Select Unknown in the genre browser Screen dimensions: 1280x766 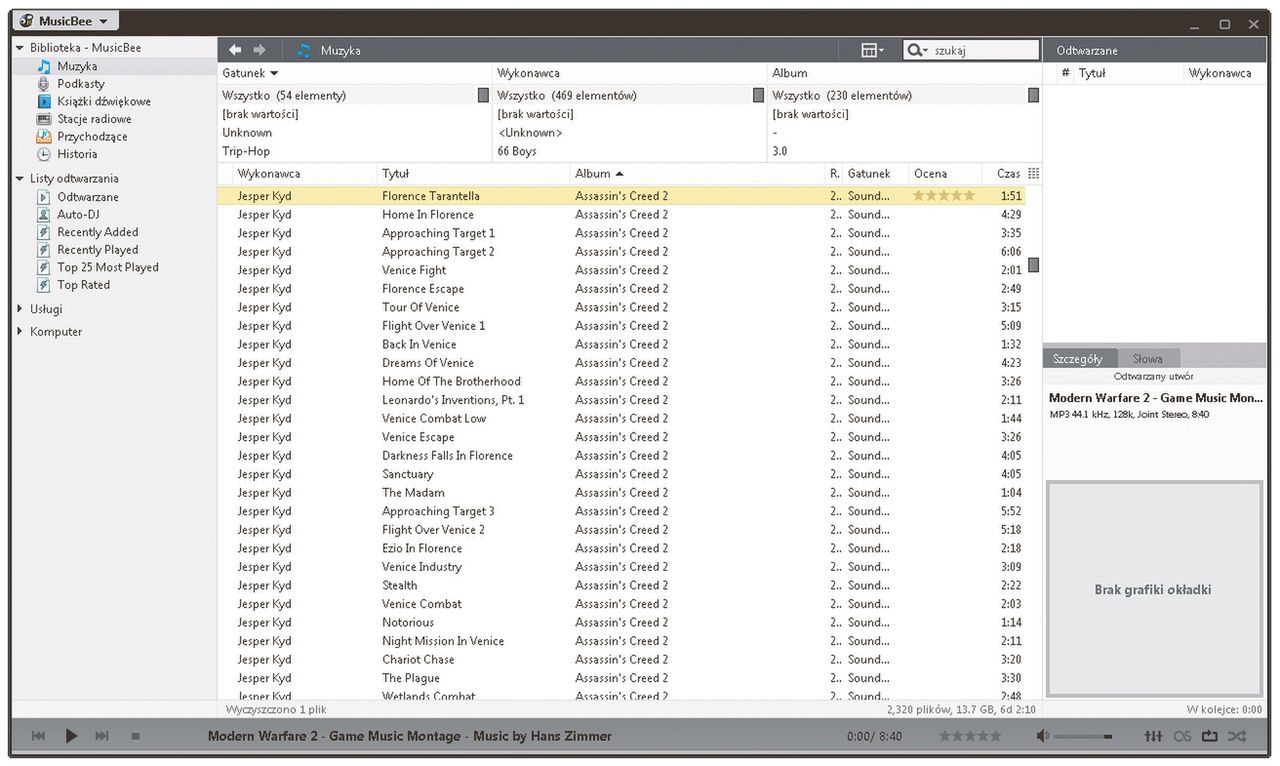[247, 133]
